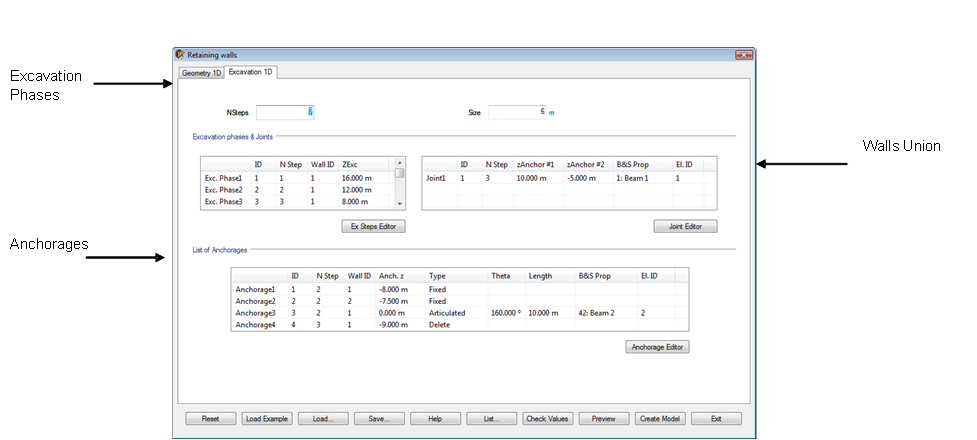Select the Exc. Phase1 row
Image resolution: width=977 pixels, height=440 pixels.
[298, 178]
